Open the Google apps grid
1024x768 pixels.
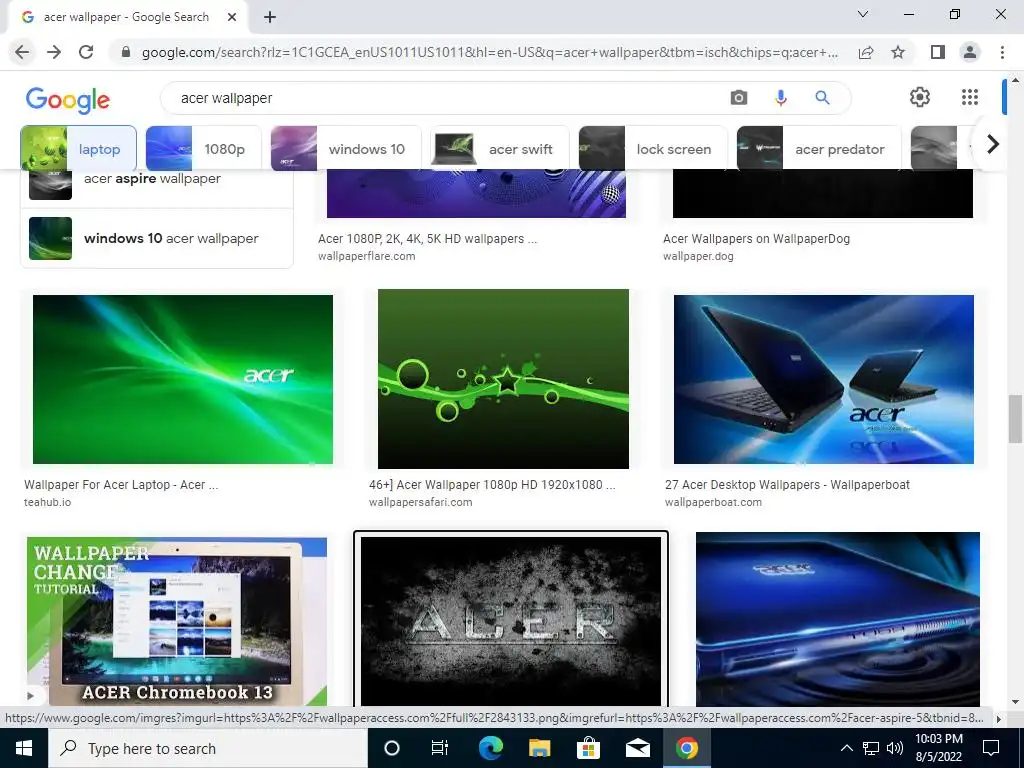pos(970,97)
